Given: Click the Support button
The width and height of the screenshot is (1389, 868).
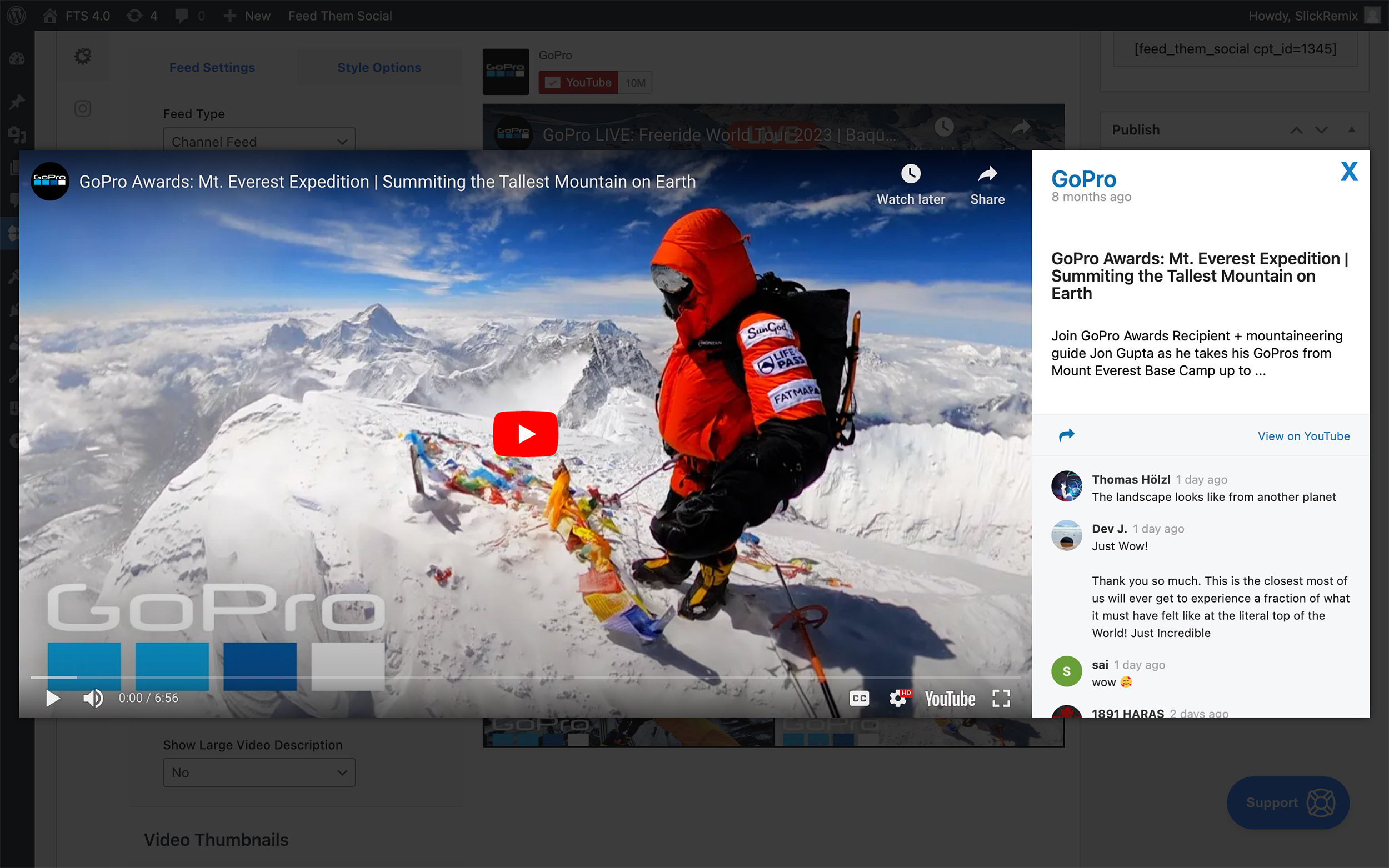Looking at the screenshot, I should coord(1288,802).
